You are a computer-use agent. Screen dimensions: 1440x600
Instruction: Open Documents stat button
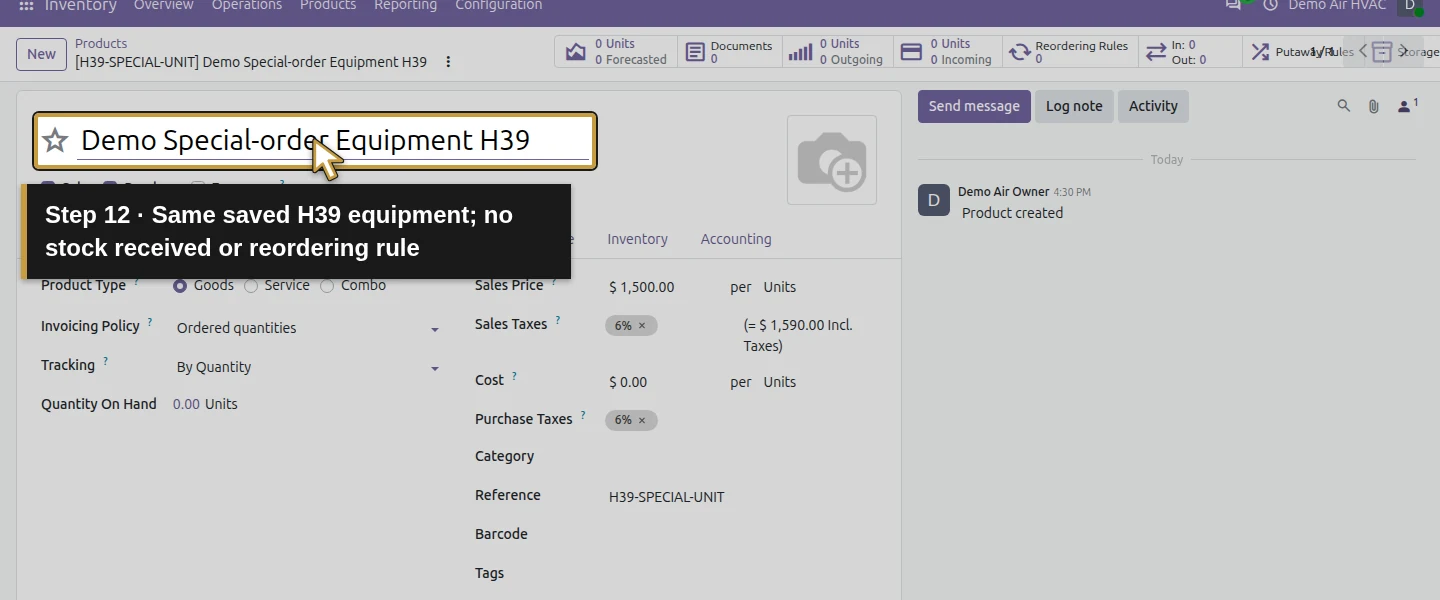730,52
